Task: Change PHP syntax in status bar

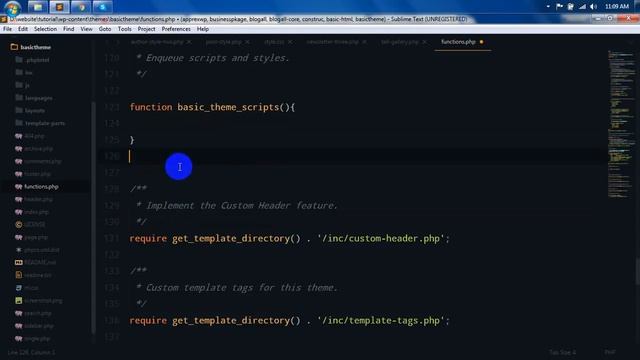Action: 610,352
